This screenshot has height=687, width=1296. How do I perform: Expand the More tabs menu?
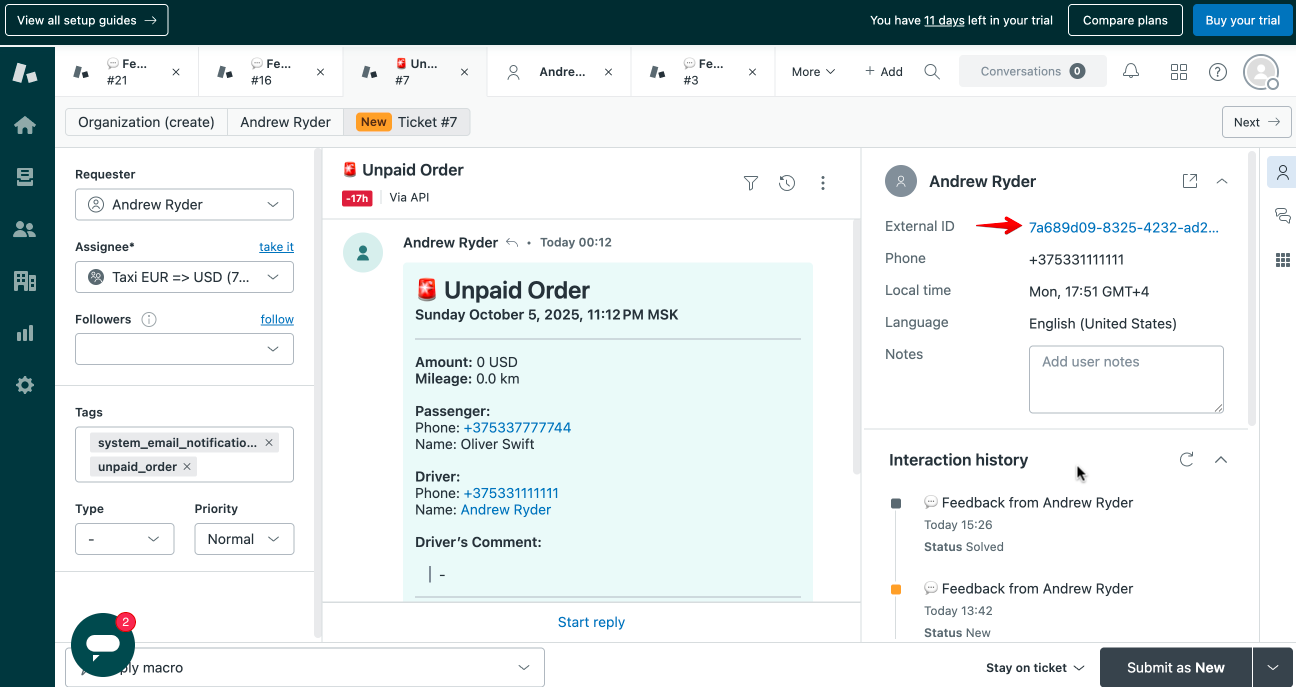pyautogui.click(x=813, y=72)
